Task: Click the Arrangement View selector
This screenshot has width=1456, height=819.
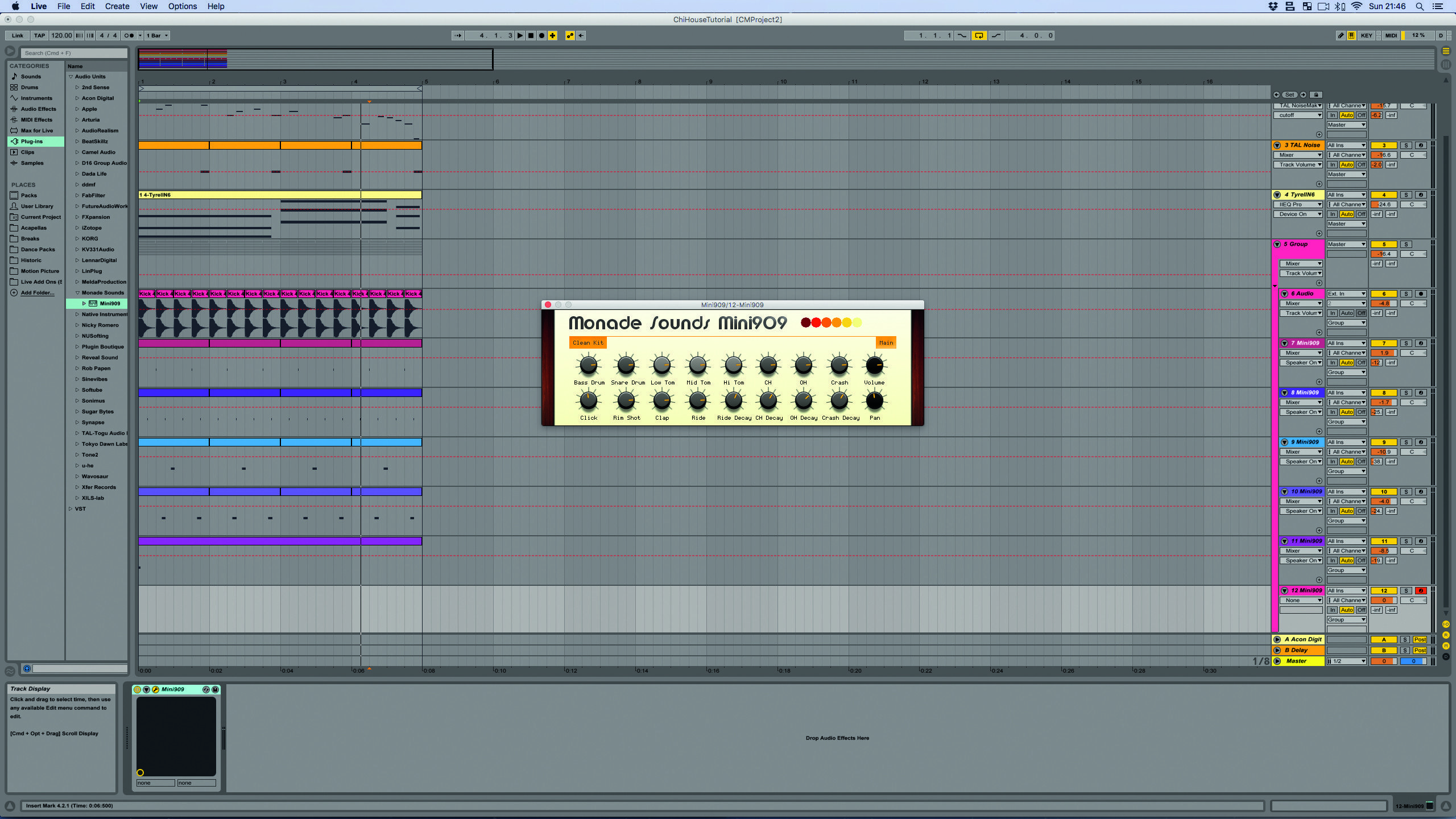Action: click(x=1446, y=51)
